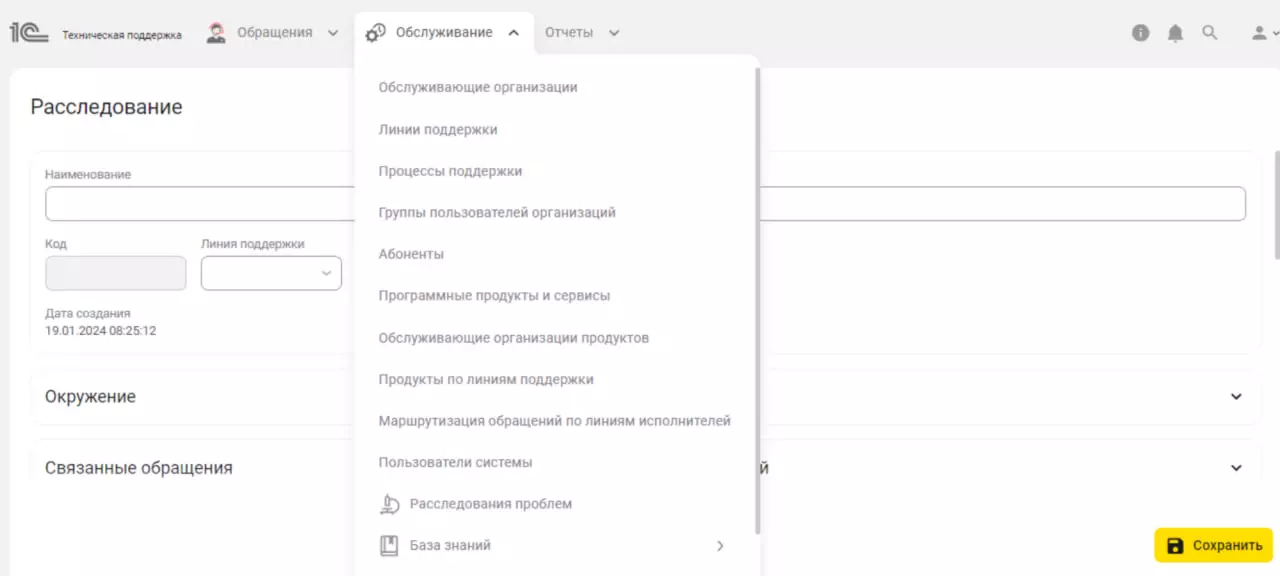Viewport: 1280px width, 576px height.
Task: Select Абоненты from the menu
Action: pos(410,254)
